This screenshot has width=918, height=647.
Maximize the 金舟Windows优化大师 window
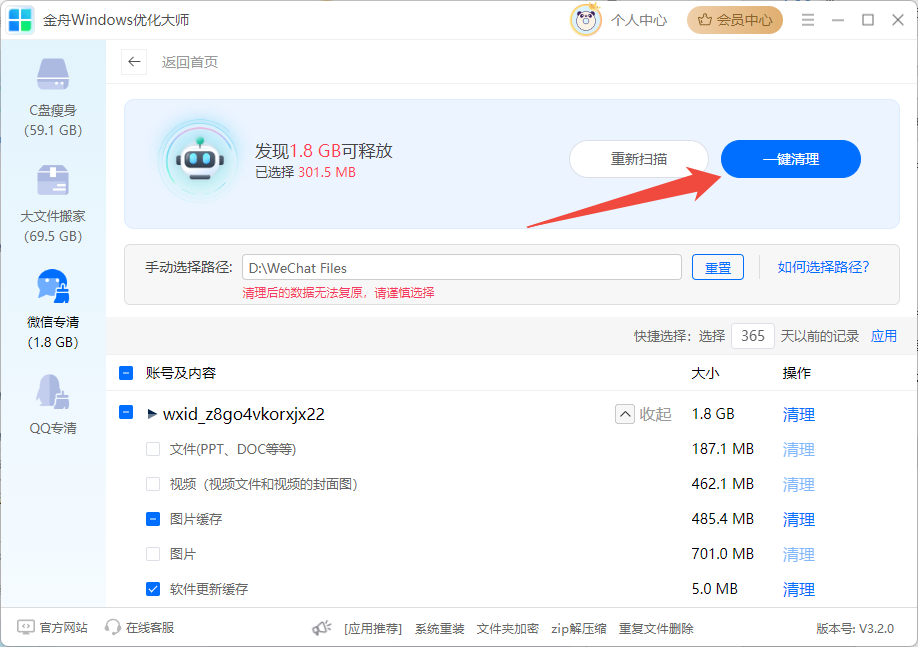click(868, 20)
